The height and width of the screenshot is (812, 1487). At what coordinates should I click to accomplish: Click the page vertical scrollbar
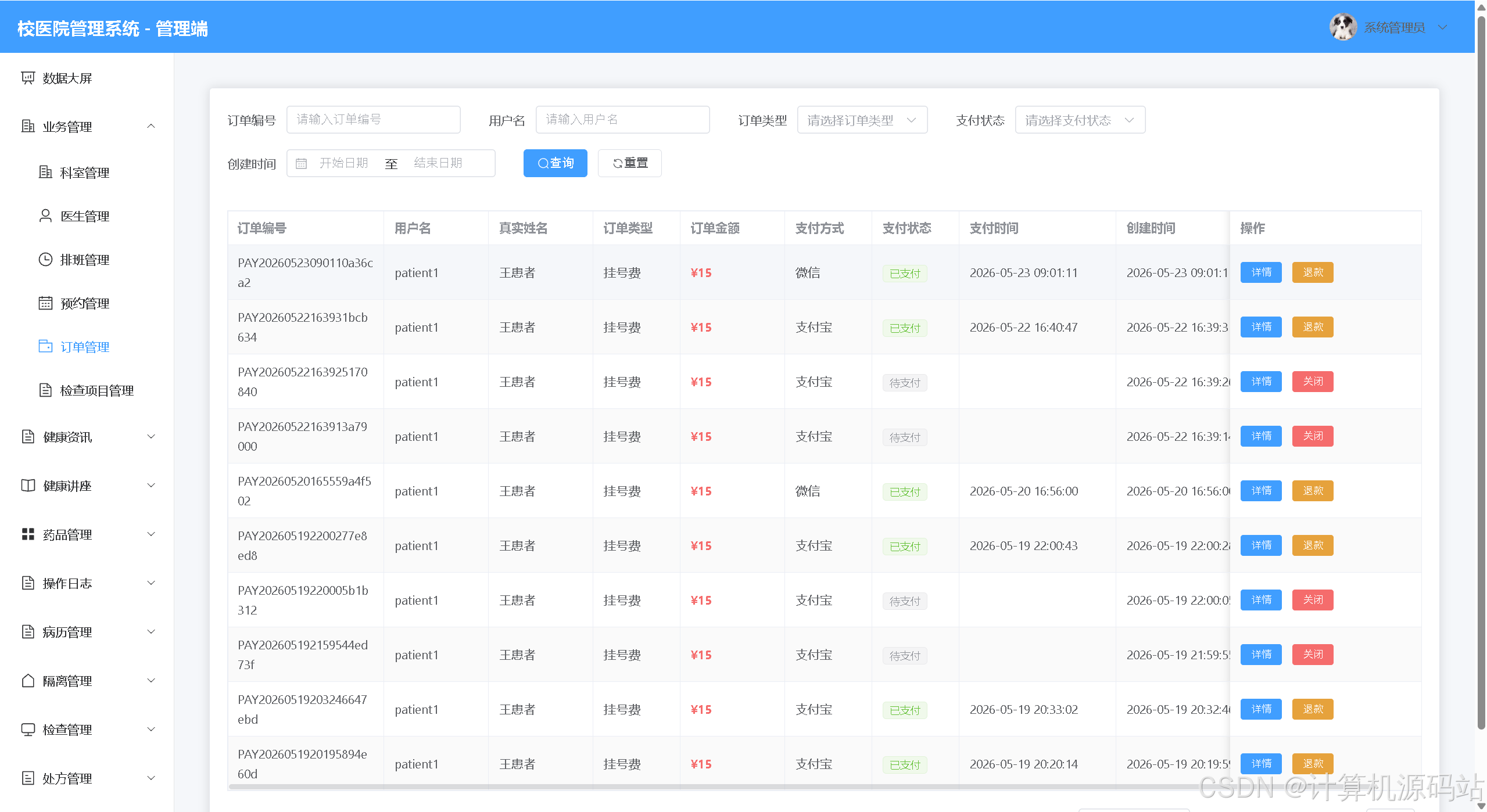tap(1481, 372)
